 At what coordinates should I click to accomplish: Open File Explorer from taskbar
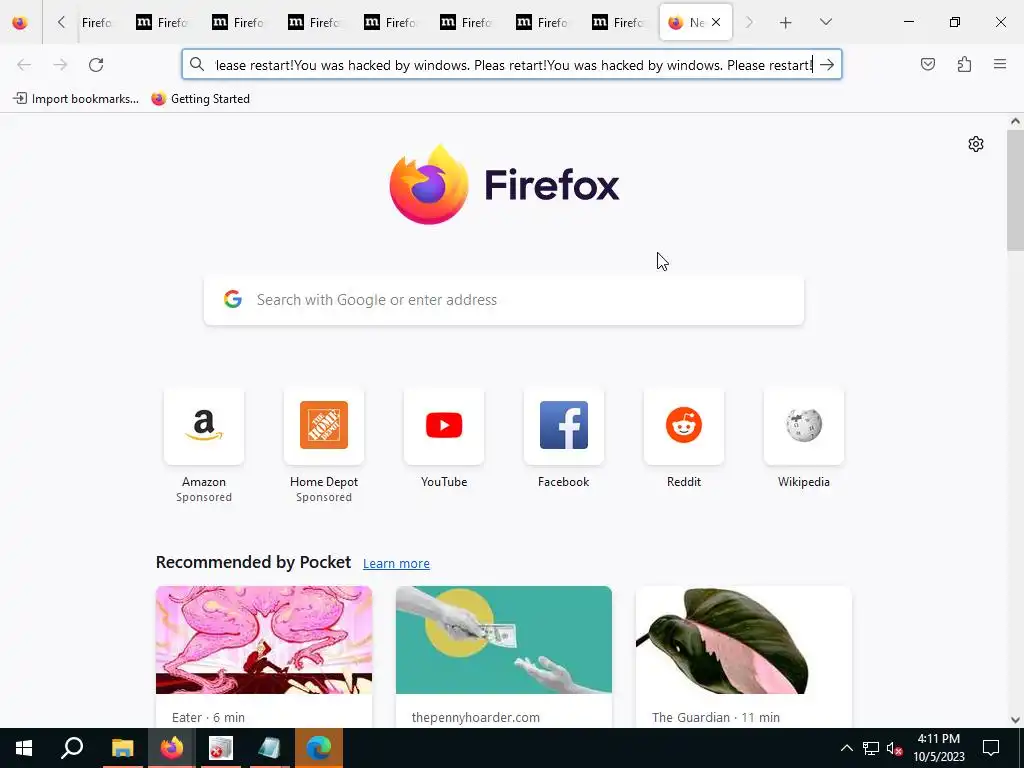[122, 748]
